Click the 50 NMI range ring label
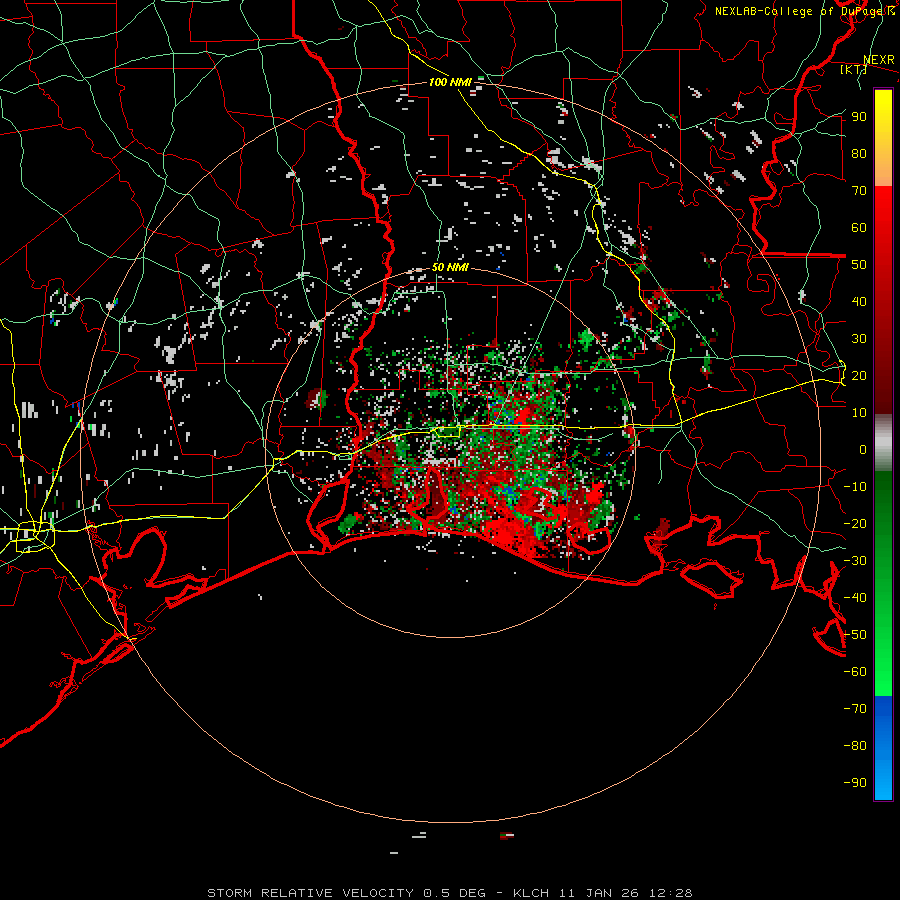Screen dimensions: 900x900 tap(450, 267)
